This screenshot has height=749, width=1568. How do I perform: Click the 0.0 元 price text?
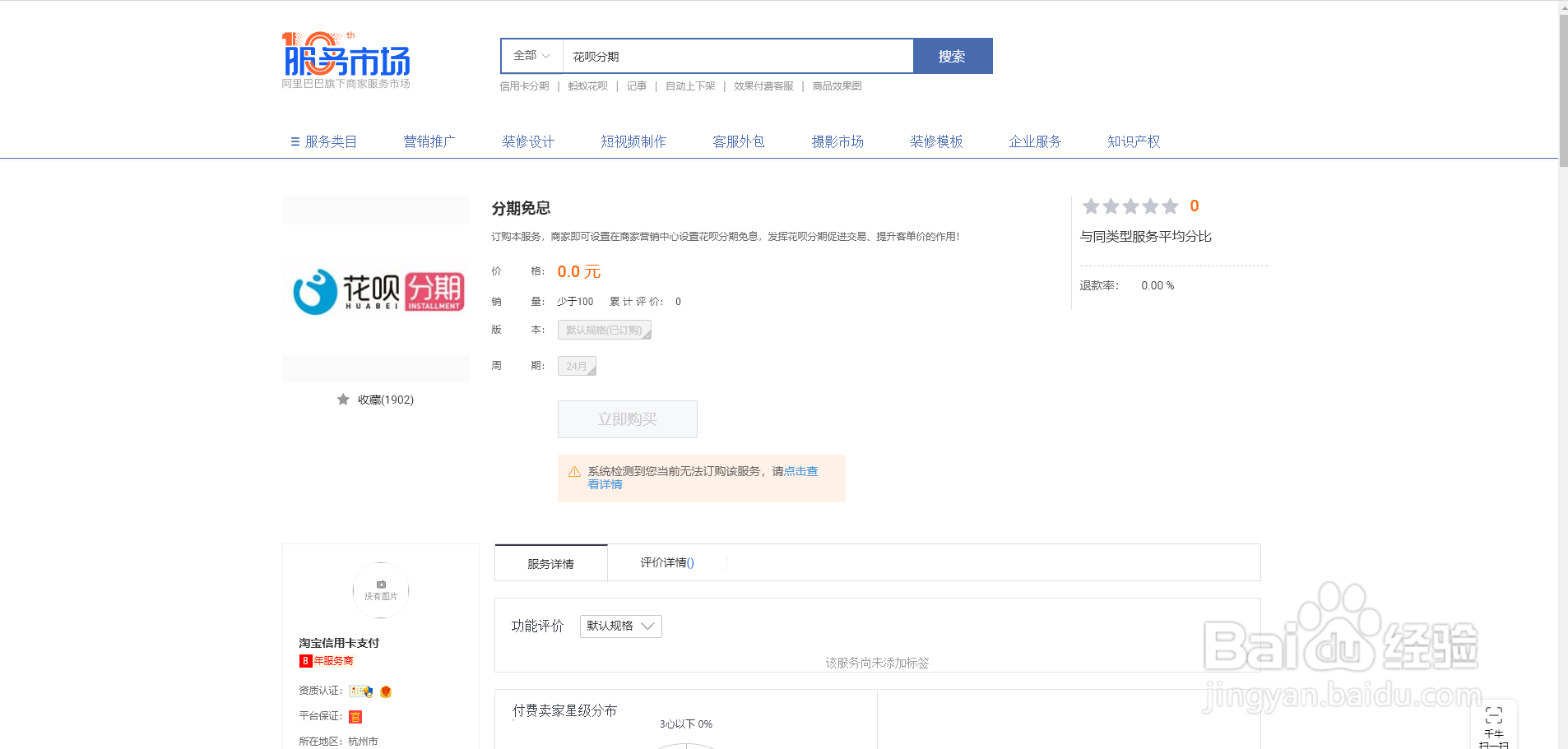[x=579, y=271]
